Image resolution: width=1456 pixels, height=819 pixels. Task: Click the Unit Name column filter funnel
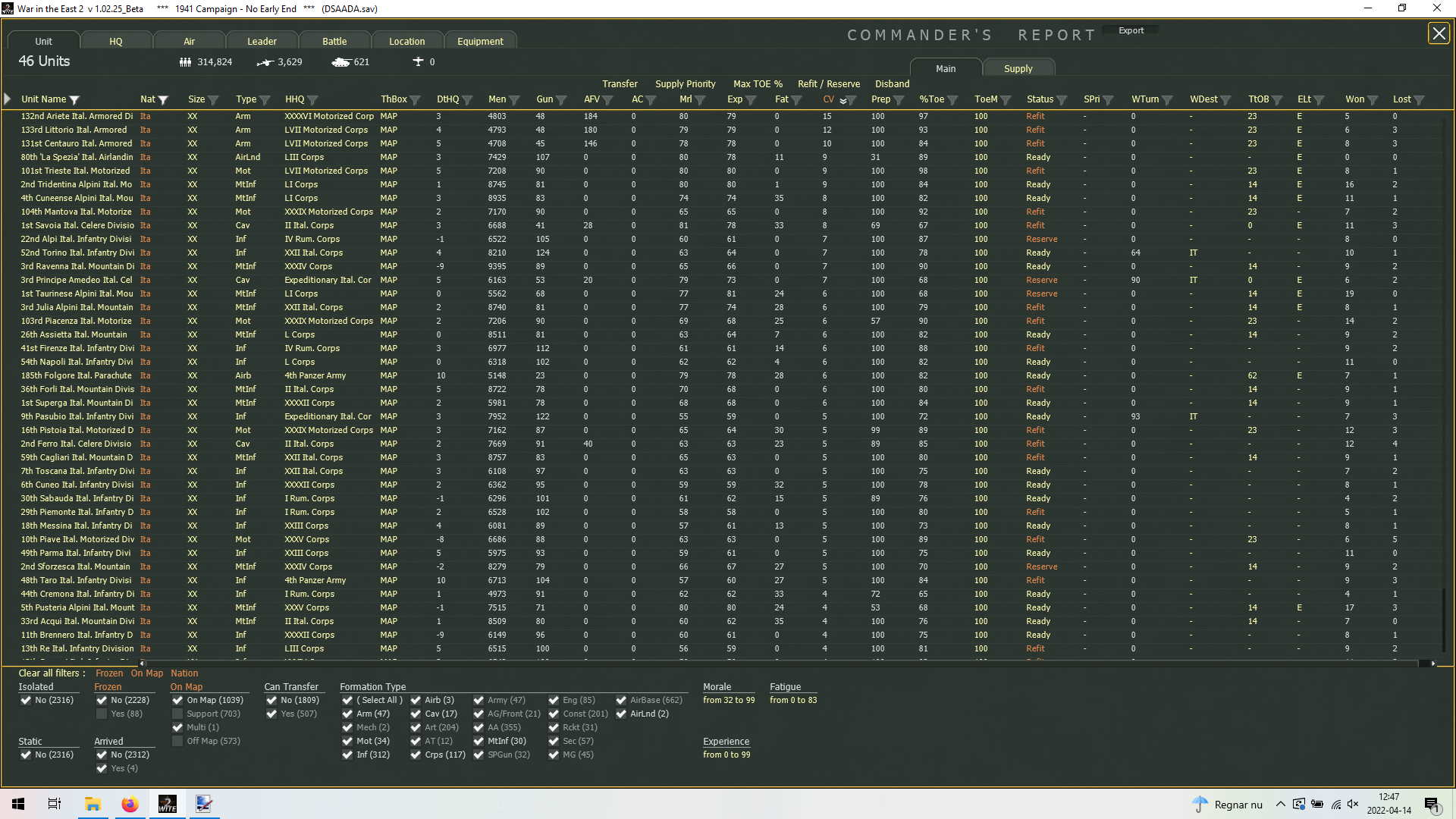74,100
